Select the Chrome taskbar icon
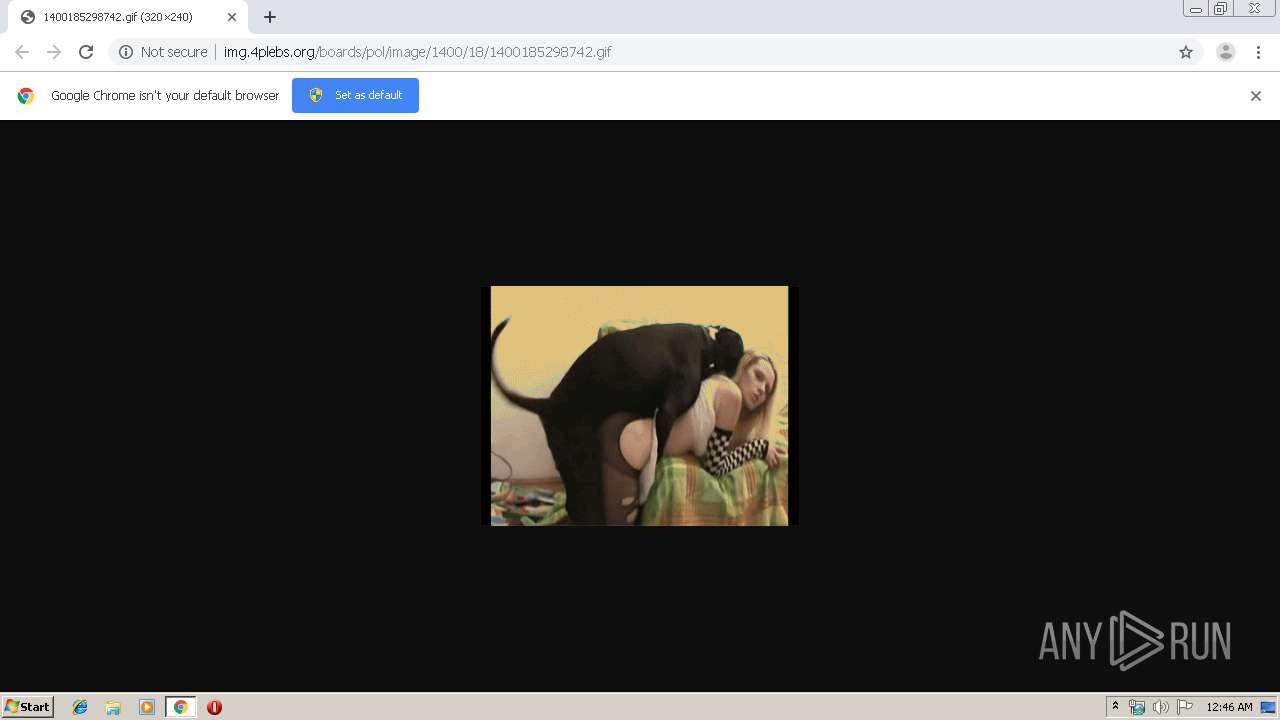Viewport: 1280px width, 720px height. click(x=181, y=707)
